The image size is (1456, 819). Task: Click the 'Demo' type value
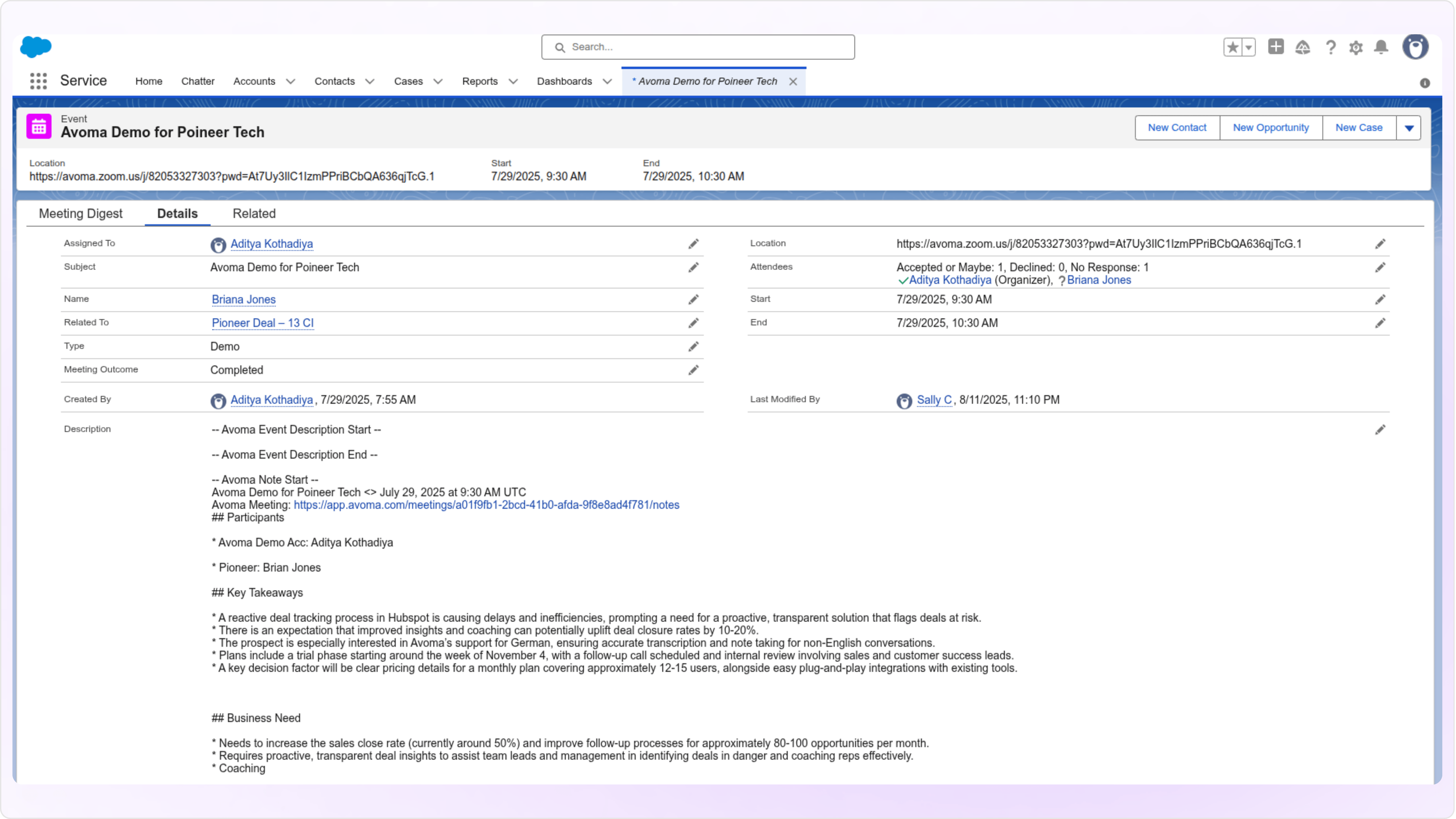[x=225, y=347]
